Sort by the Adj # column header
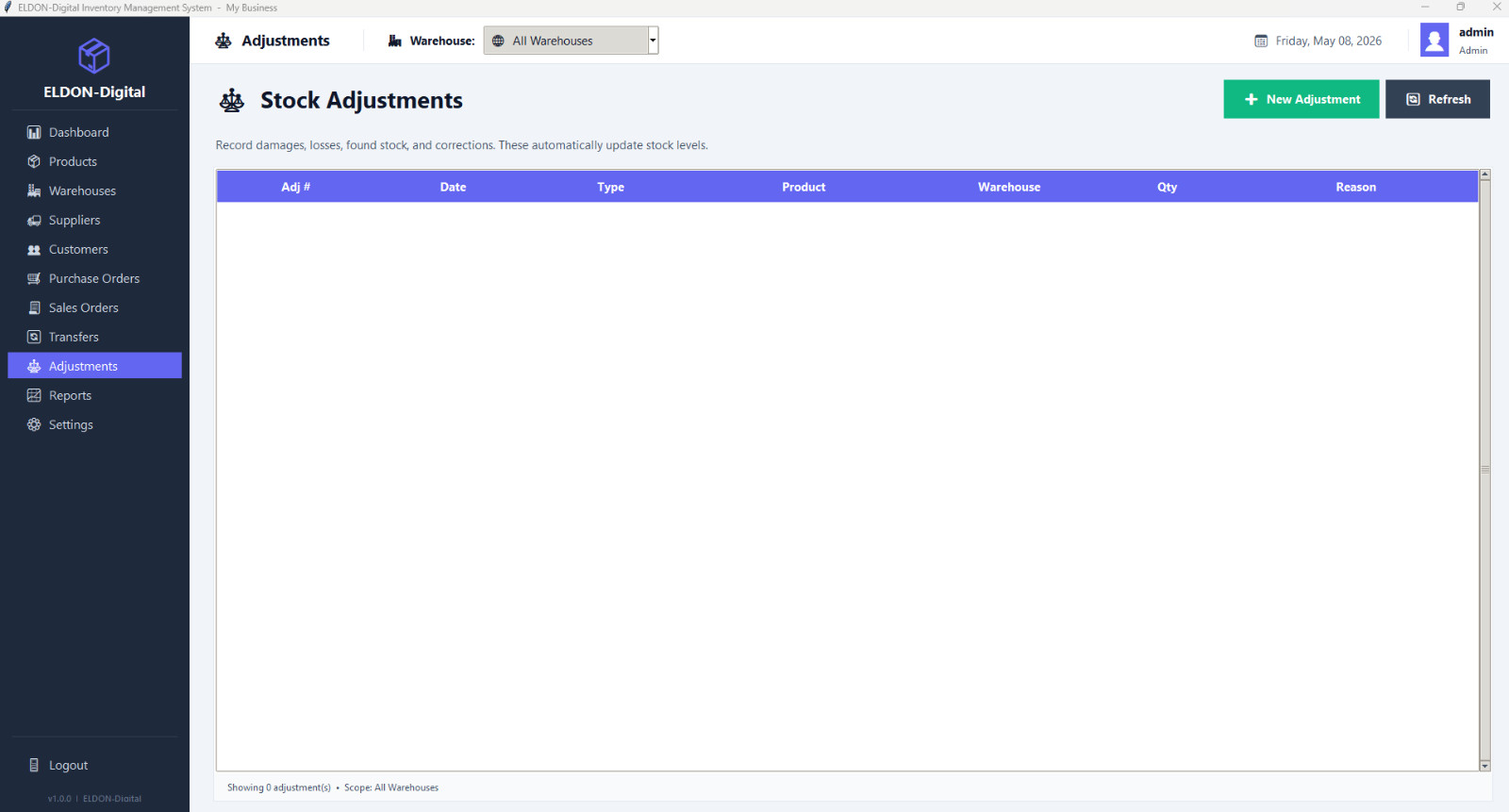Viewport: 1509px width, 812px height. pyautogui.click(x=296, y=187)
